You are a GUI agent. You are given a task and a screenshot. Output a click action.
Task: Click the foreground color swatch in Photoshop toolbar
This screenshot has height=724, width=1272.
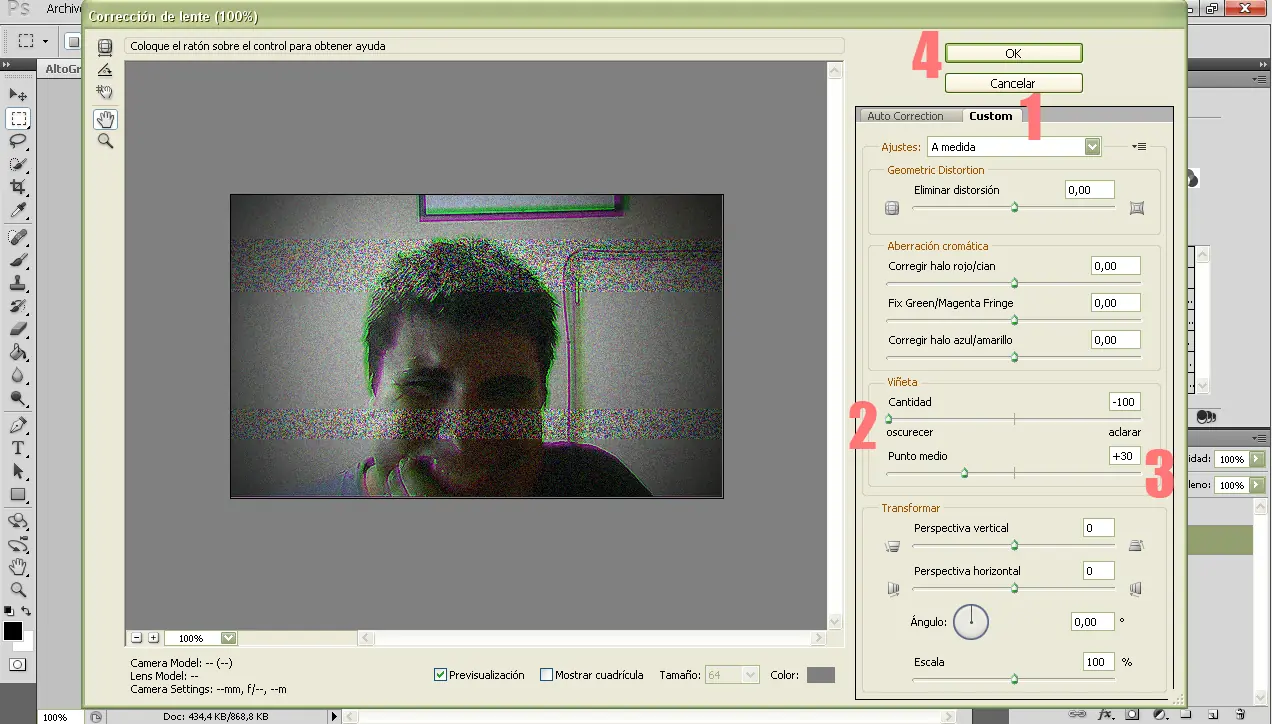13,632
